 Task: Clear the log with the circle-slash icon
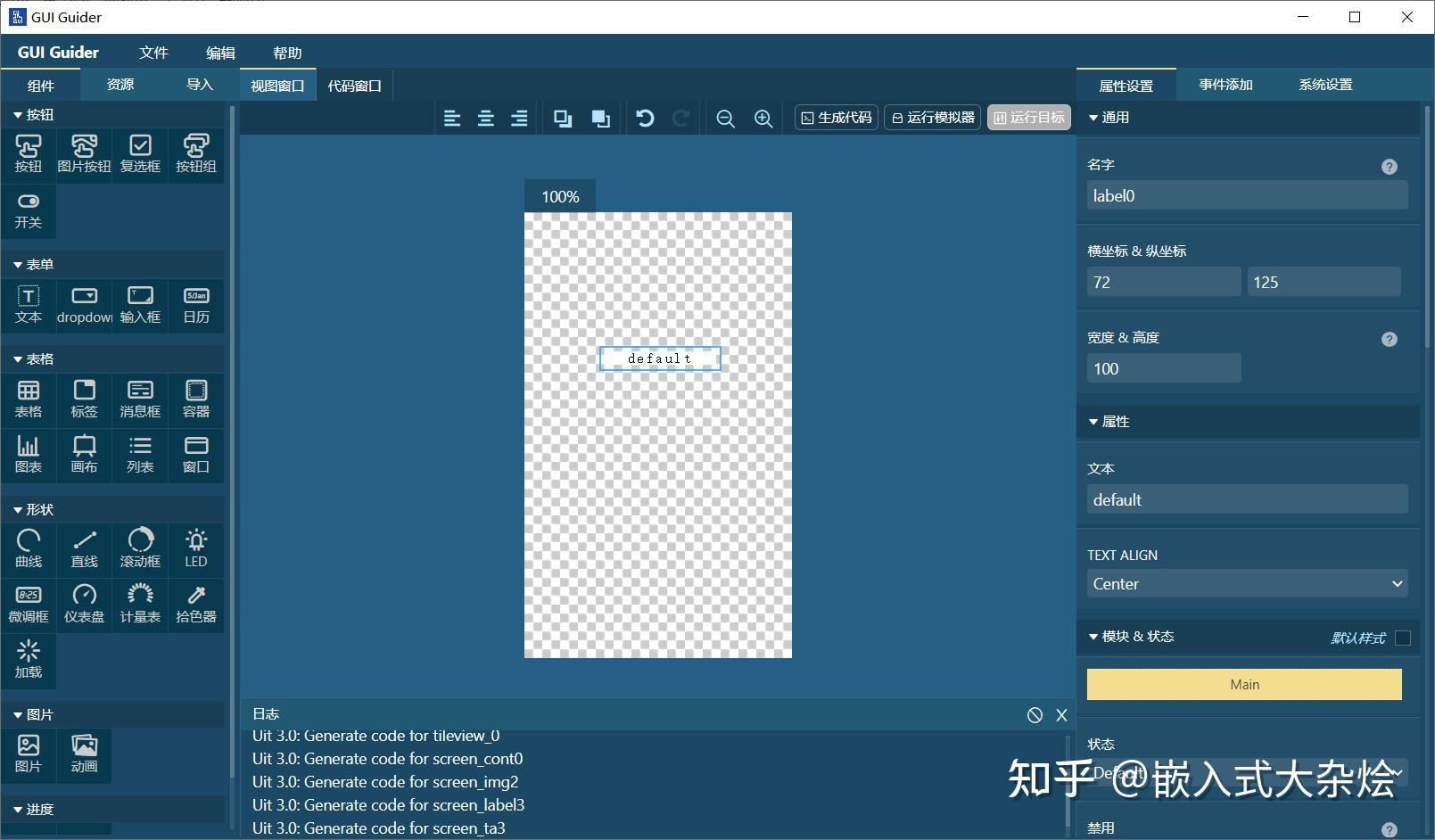[1035, 714]
